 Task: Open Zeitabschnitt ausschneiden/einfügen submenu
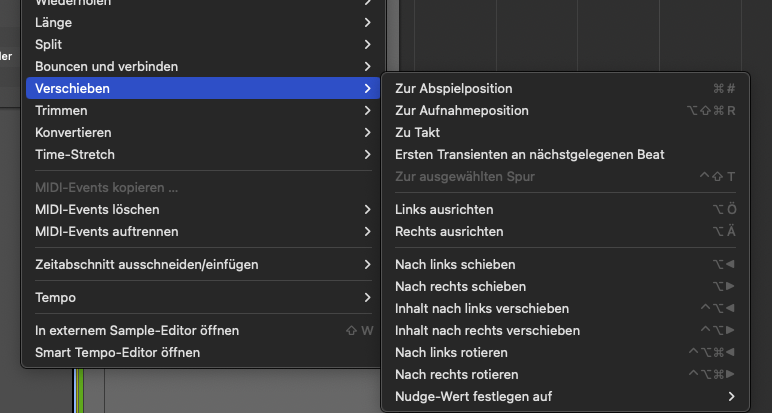[x=203, y=264]
